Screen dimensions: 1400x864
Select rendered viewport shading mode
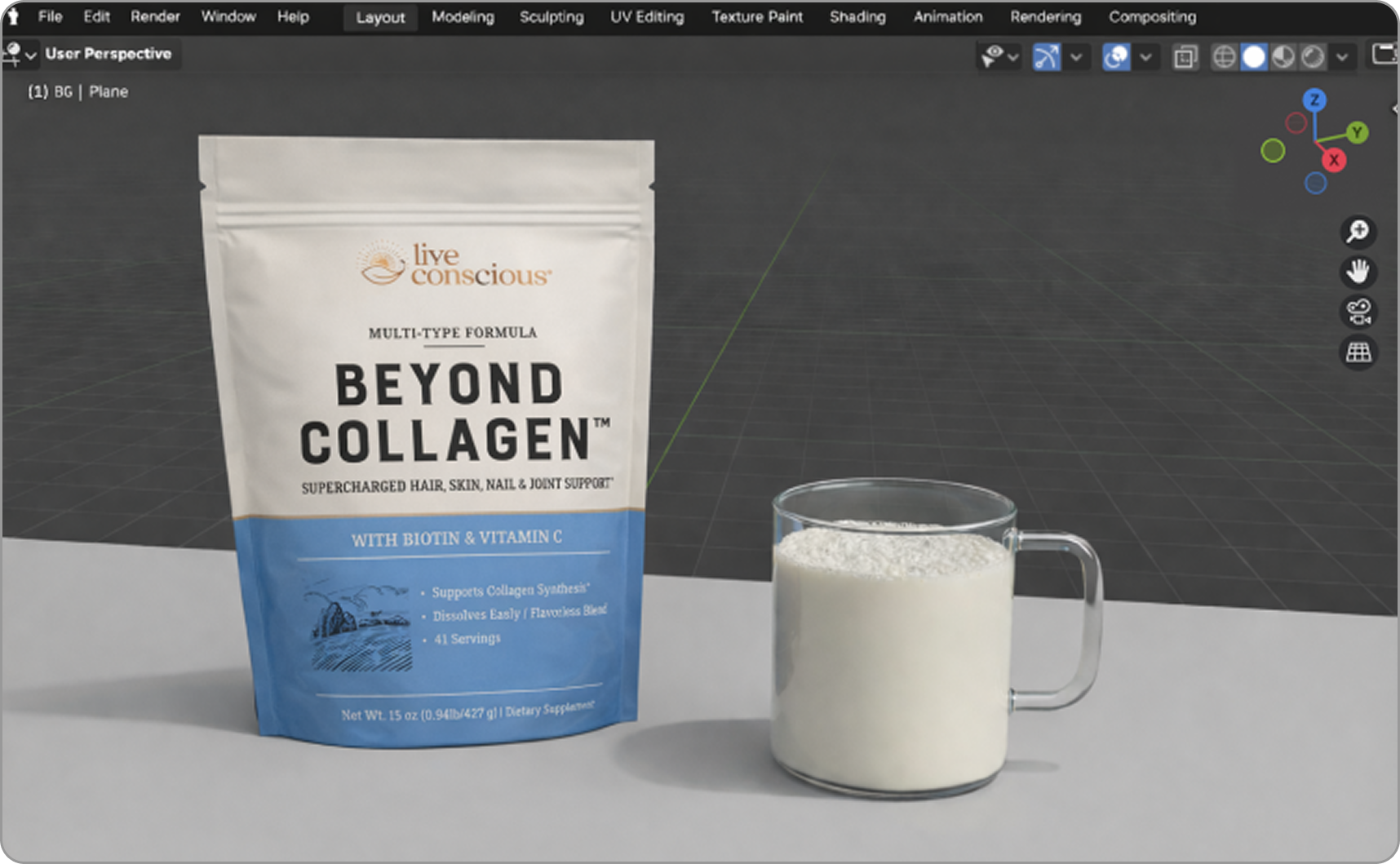tap(1313, 56)
